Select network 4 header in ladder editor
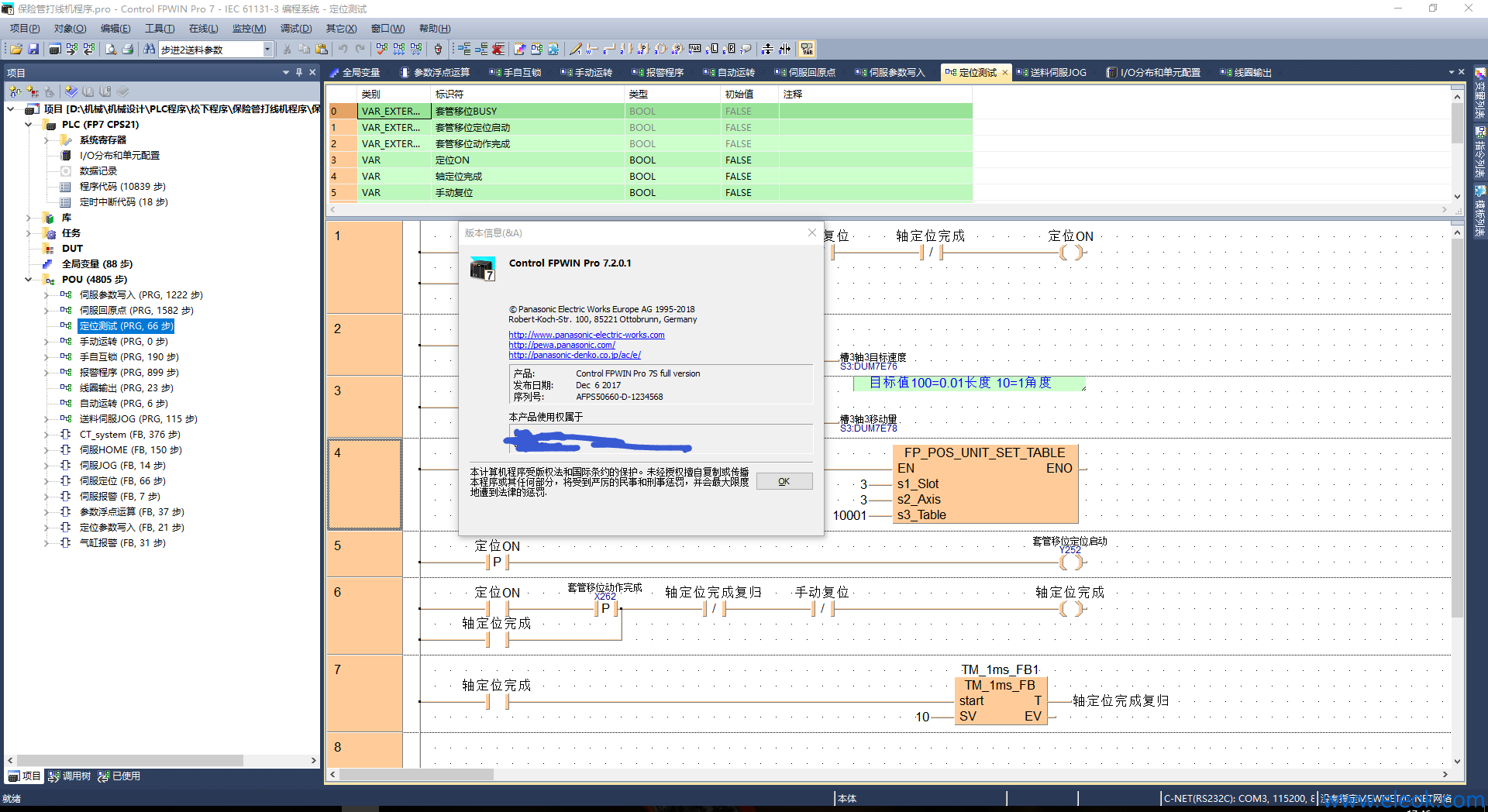This screenshot has height=812, width=1488. (x=364, y=484)
